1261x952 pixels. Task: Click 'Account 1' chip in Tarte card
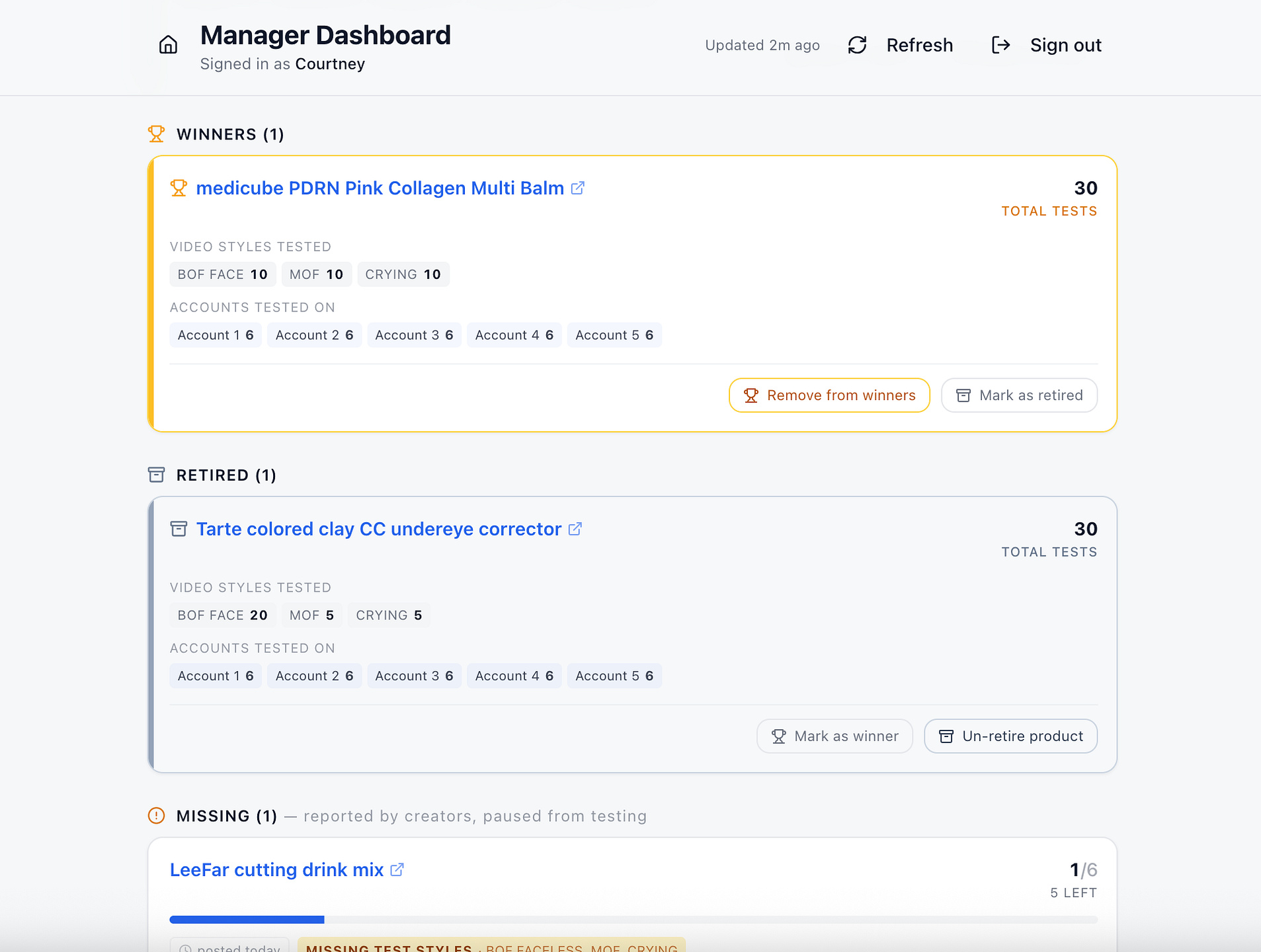click(216, 676)
